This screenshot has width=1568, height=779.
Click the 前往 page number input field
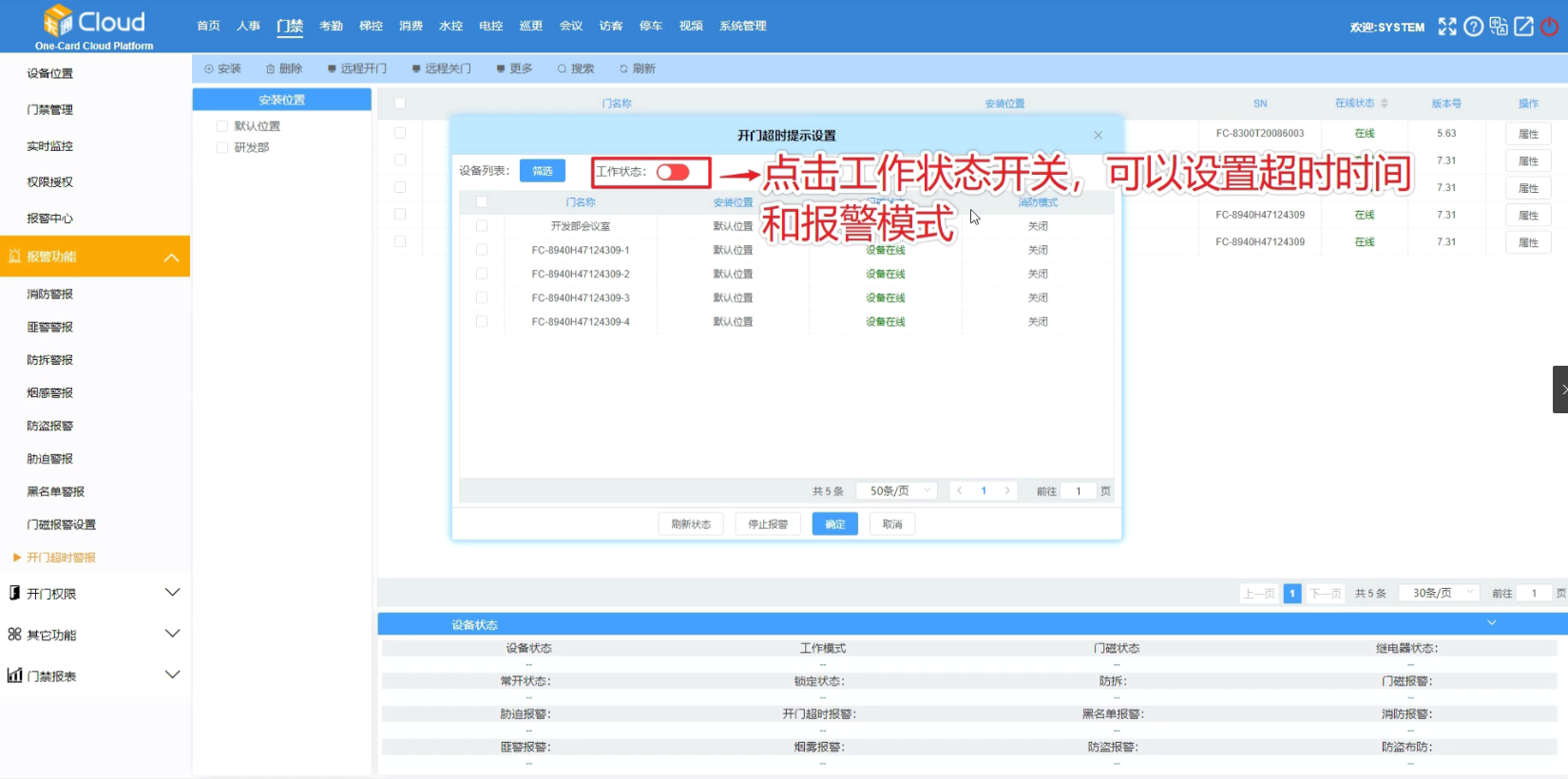click(1079, 491)
